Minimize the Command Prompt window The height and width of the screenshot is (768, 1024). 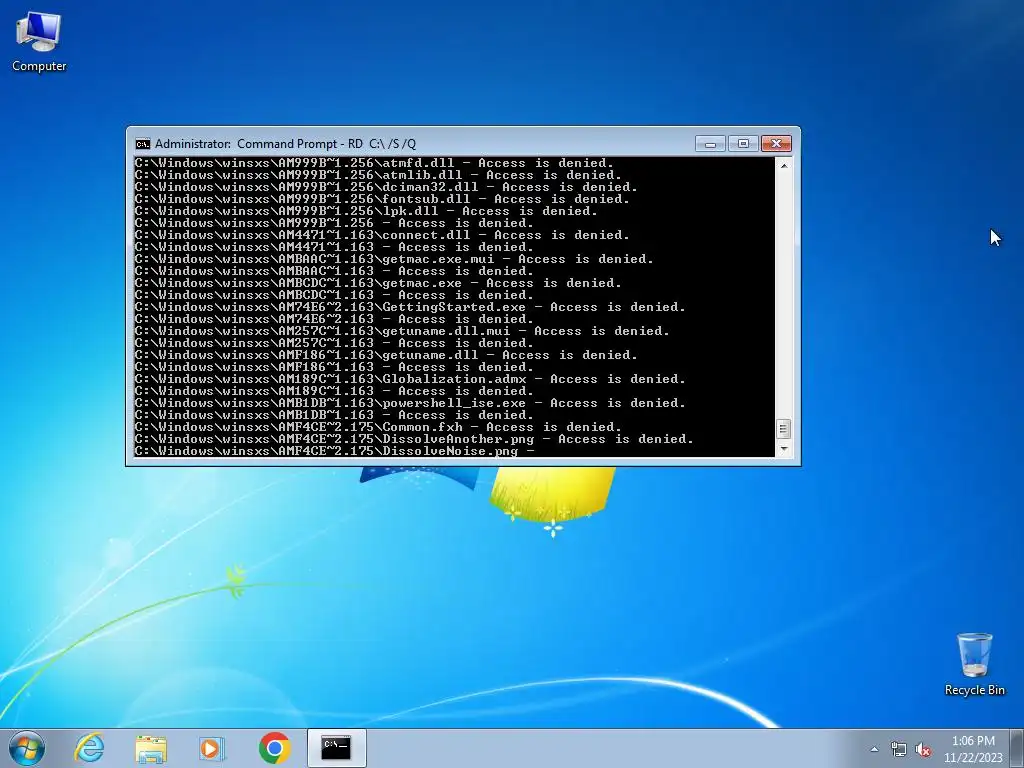711,144
